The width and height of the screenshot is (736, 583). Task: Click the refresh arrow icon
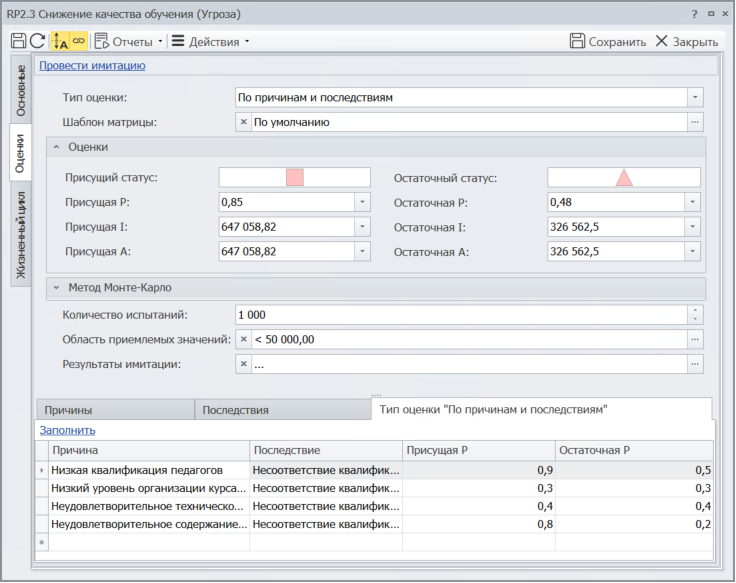37,41
